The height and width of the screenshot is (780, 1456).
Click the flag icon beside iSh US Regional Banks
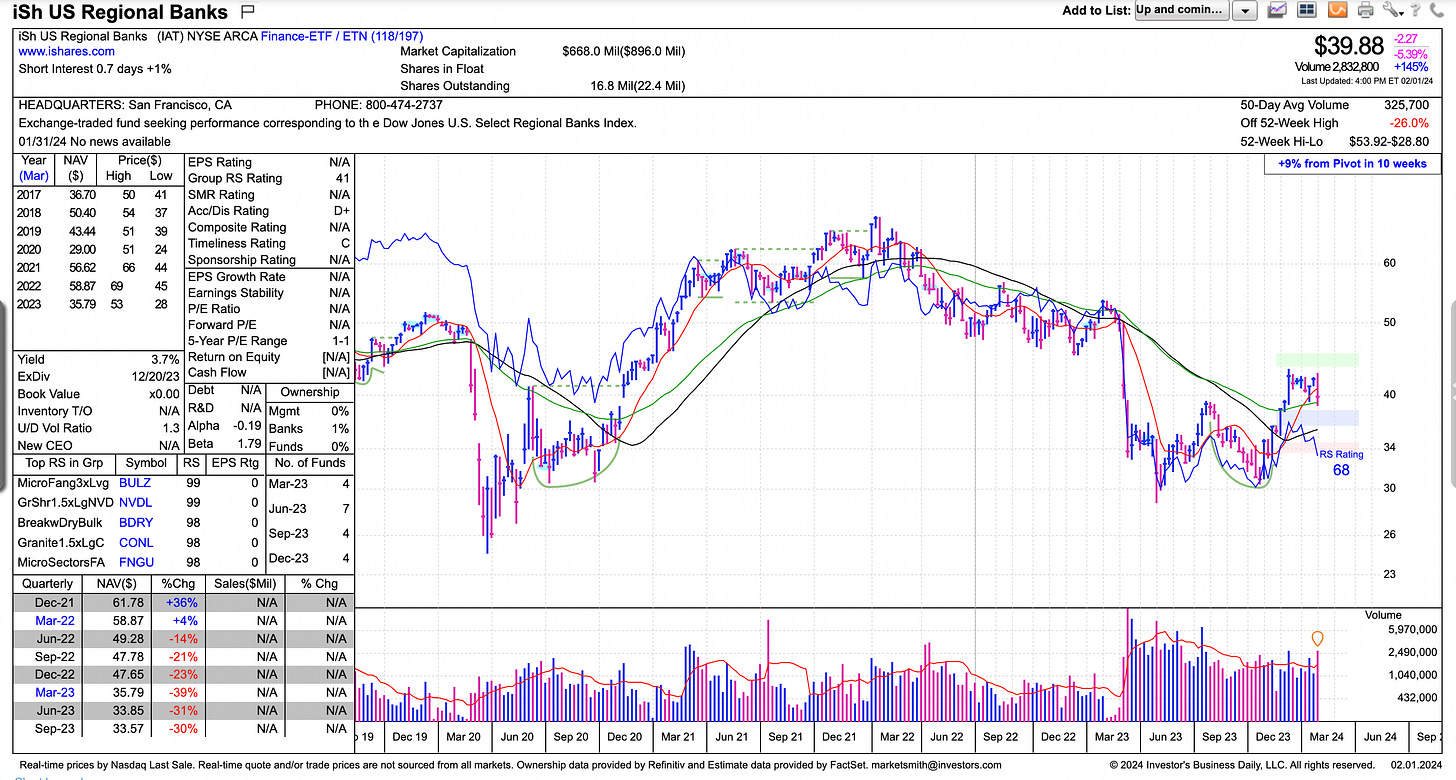click(248, 12)
